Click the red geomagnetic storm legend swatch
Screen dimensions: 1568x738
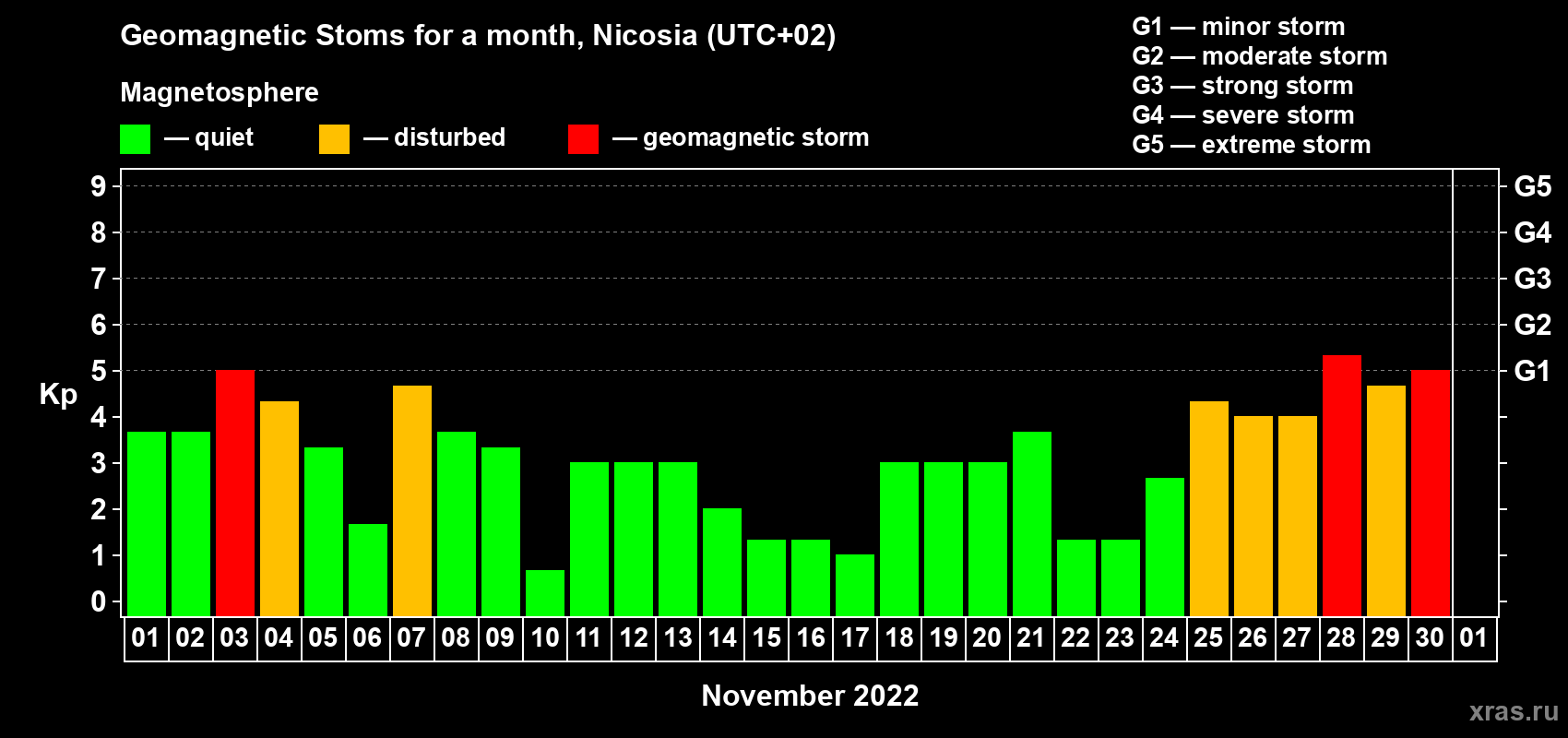click(x=583, y=139)
